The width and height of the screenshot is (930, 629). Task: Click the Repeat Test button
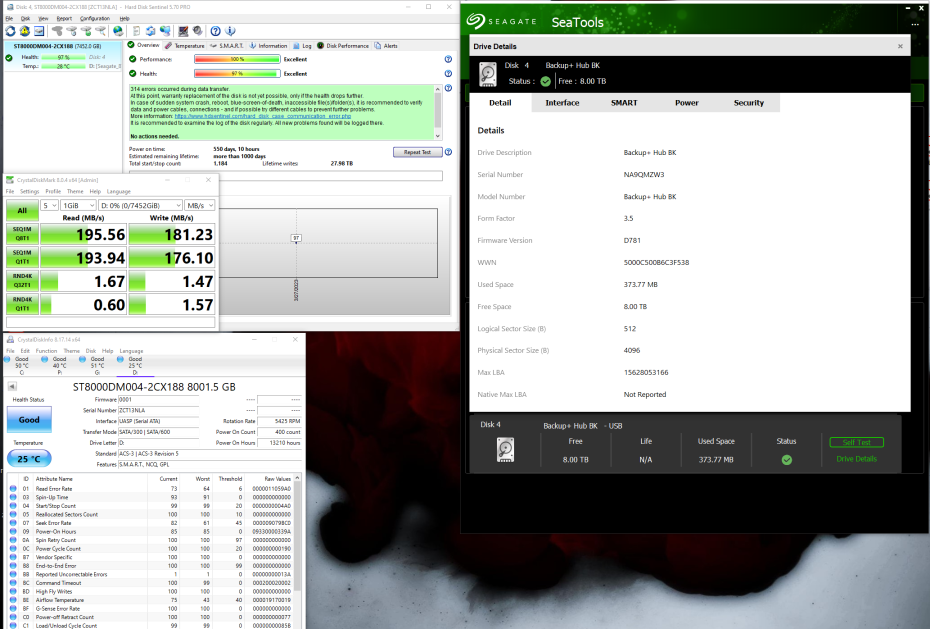(418, 152)
